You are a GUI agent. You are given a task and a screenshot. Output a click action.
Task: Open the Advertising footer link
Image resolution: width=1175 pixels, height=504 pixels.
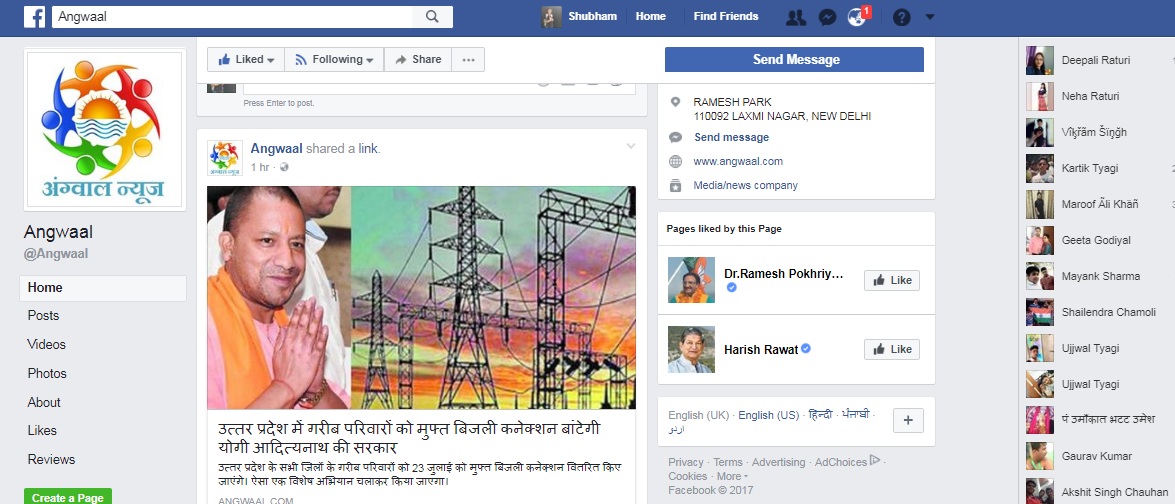(779, 462)
